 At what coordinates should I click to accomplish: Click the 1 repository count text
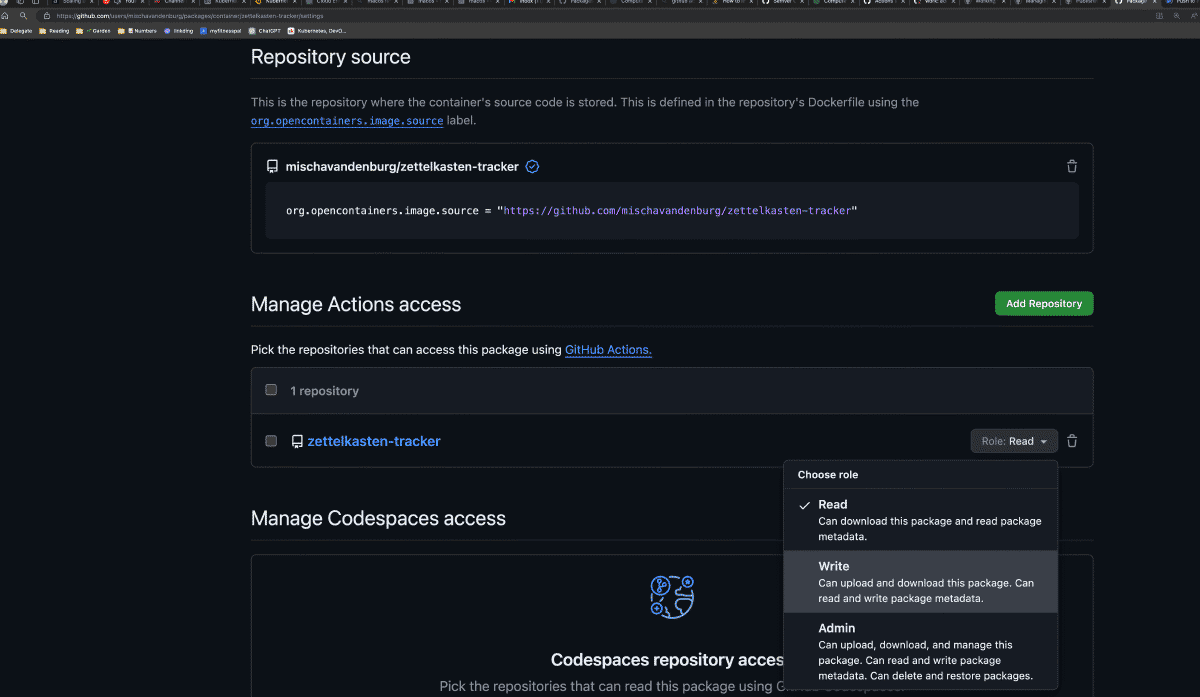324,391
